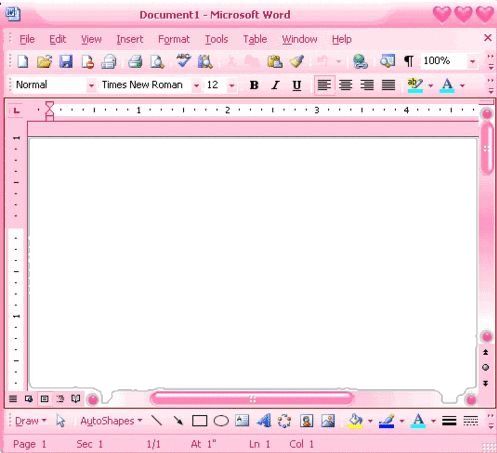The height and width of the screenshot is (453, 497).
Task: Click the Draw menu button
Action: (x=30, y=421)
